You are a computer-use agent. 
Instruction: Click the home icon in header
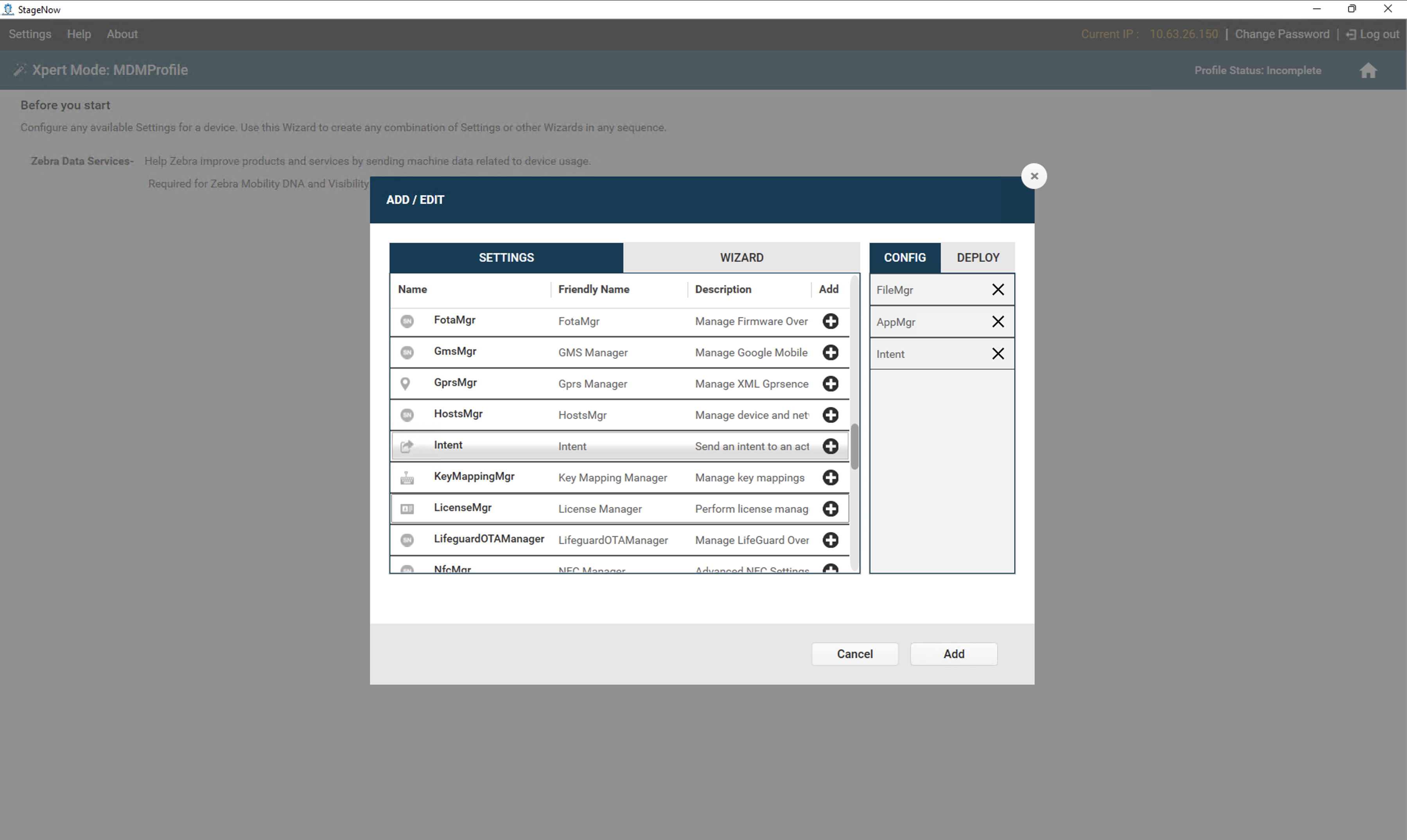(x=1368, y=71)
